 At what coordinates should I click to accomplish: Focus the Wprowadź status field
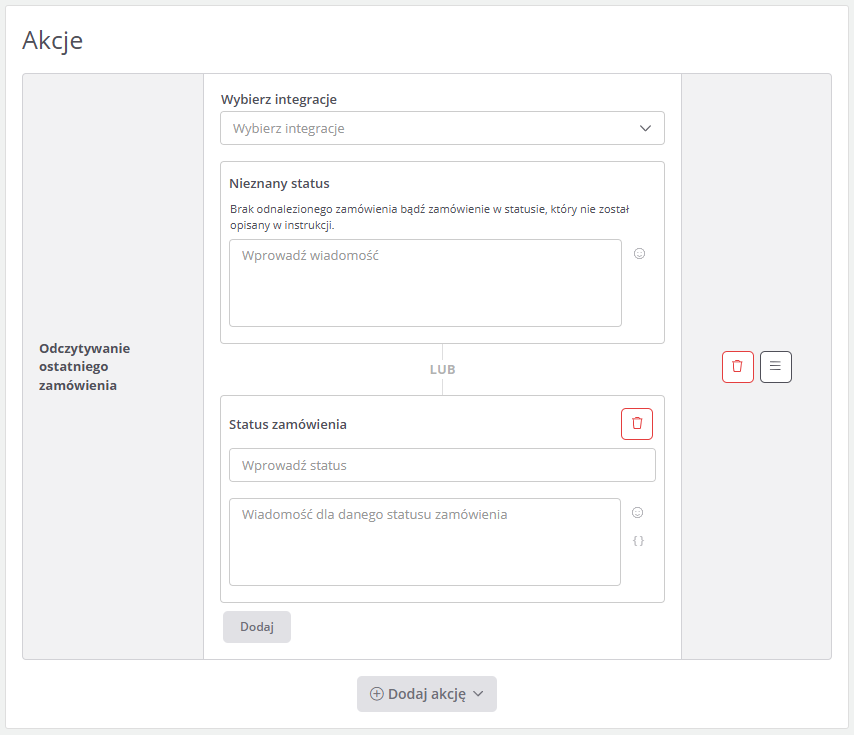coord(442,465)
